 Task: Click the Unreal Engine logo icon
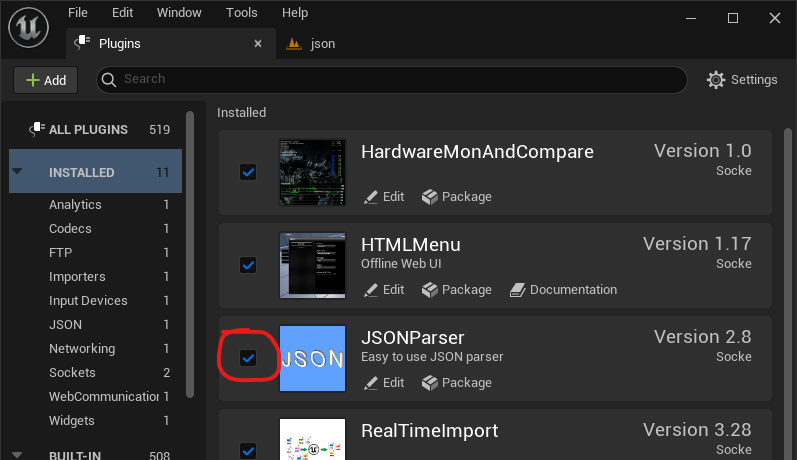29,27
